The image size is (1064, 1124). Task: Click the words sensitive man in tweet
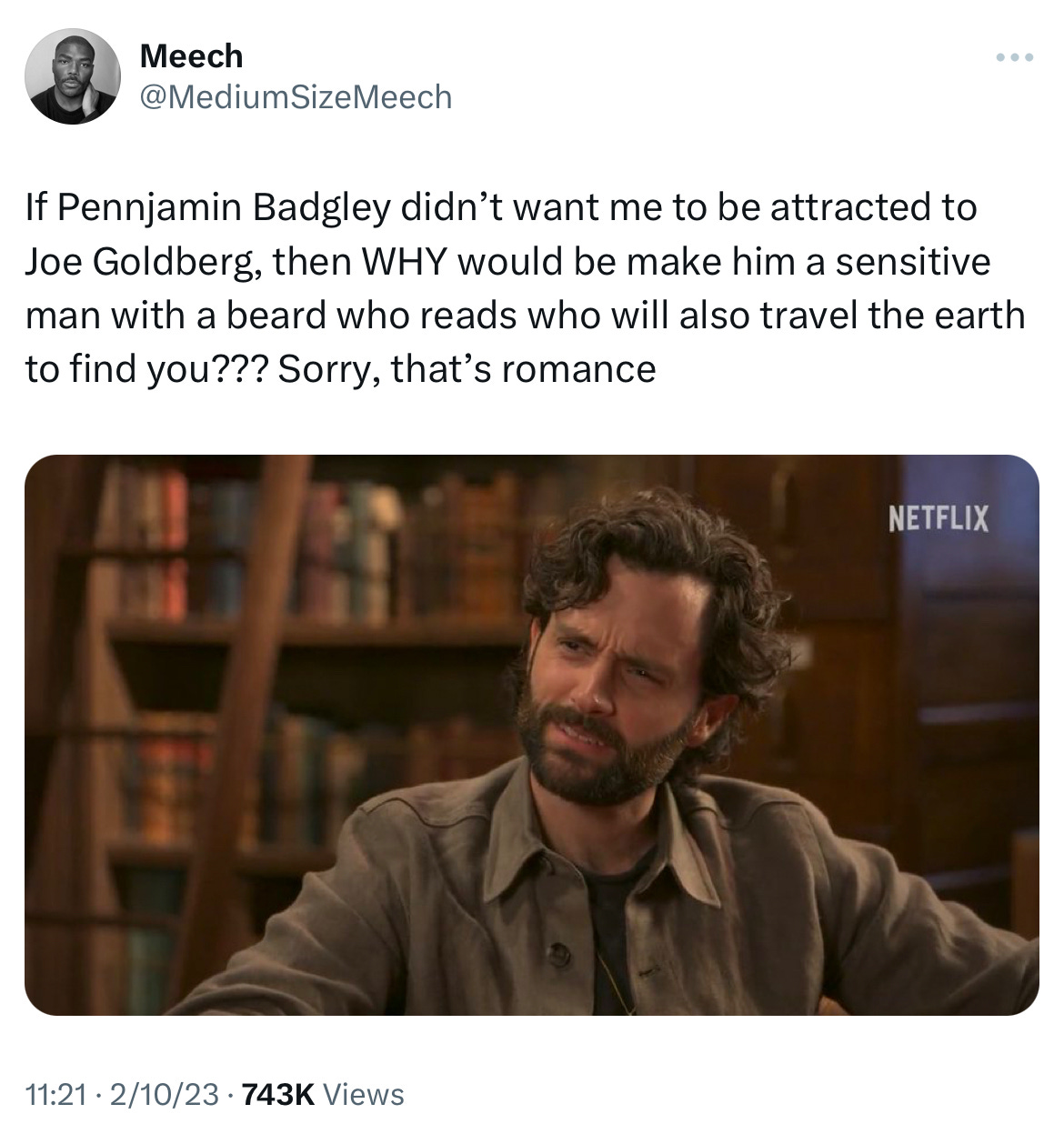tap(913, 262)
